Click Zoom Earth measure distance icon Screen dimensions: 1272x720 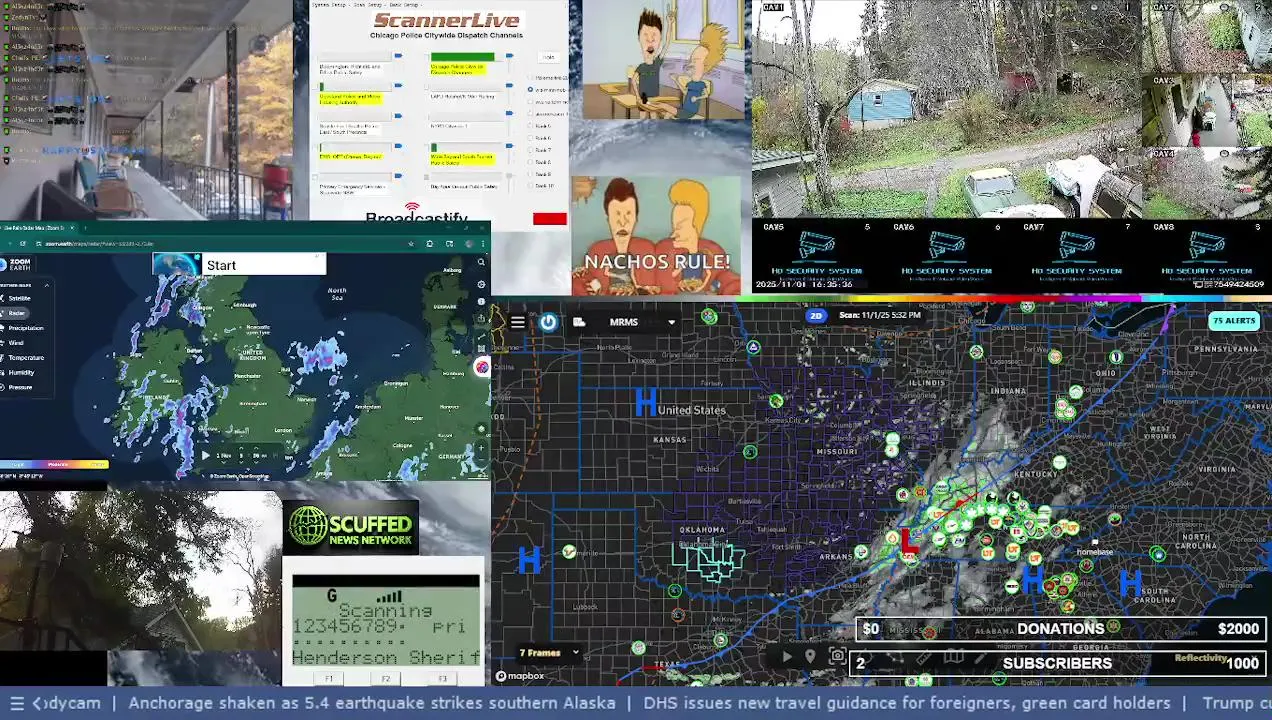pos(481,337)
